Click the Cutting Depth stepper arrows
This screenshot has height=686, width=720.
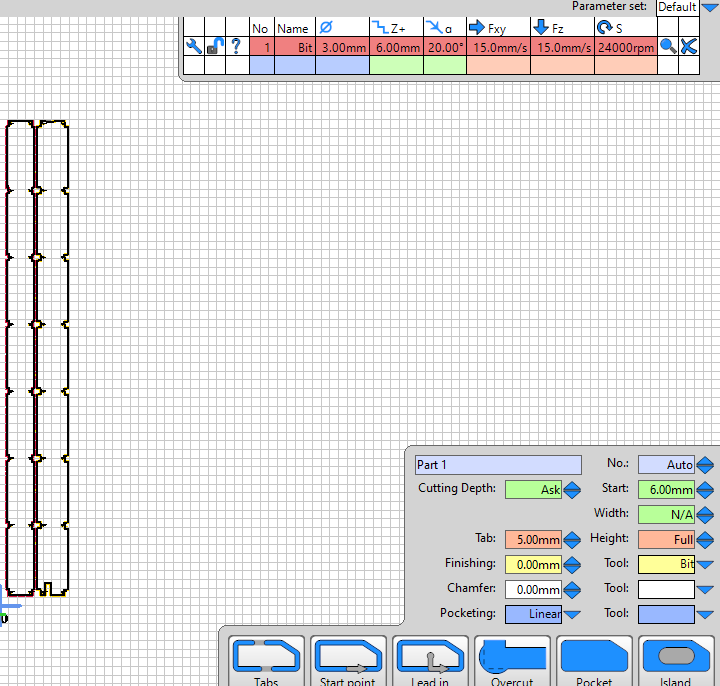click(572, 490)
